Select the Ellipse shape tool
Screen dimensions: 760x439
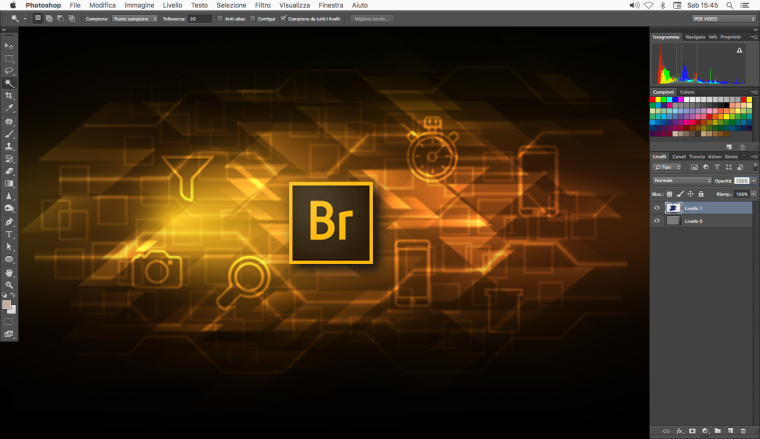pos(9,259)
